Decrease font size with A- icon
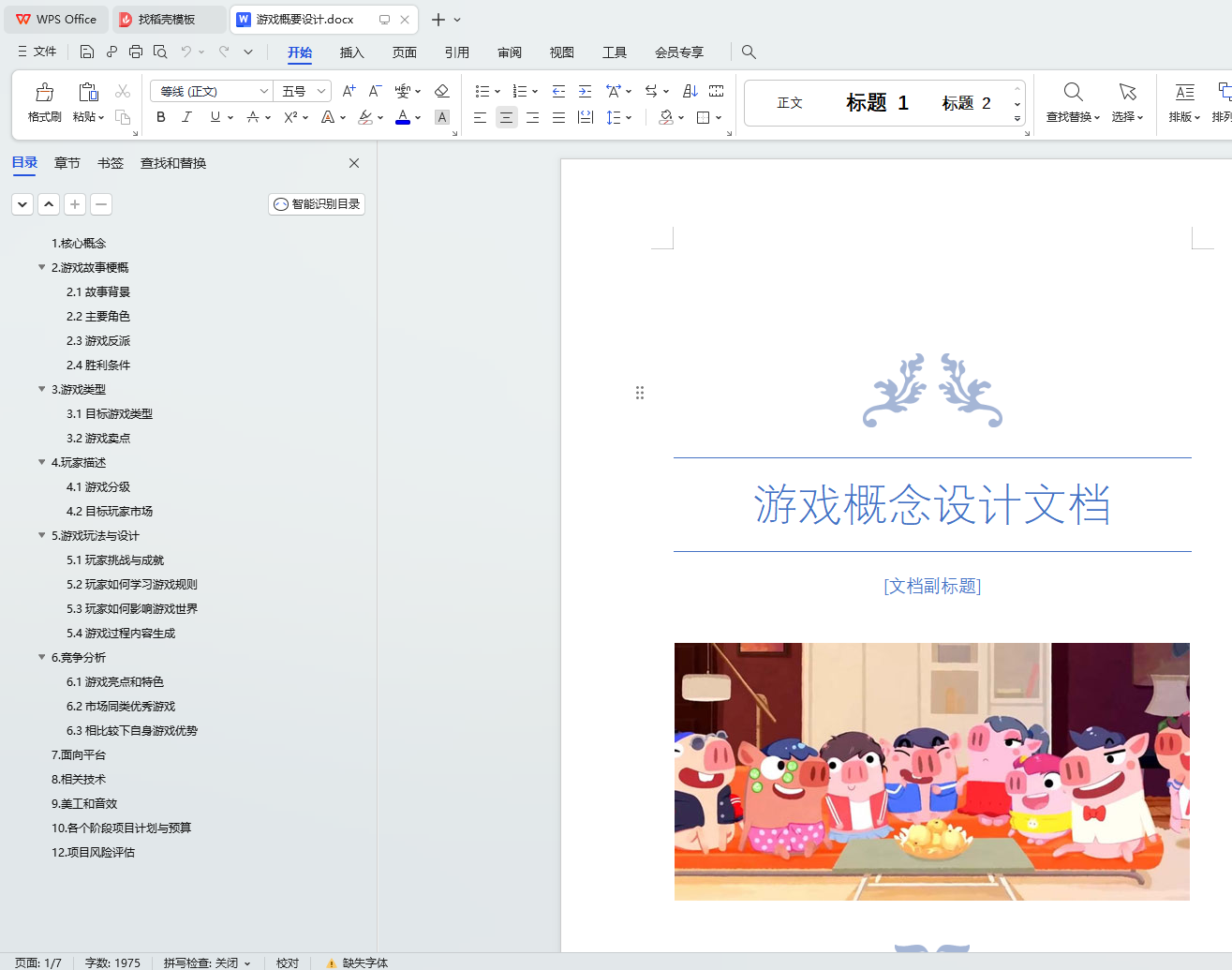The width and height of the screenshot is (1232, 970). click(375, 91)
